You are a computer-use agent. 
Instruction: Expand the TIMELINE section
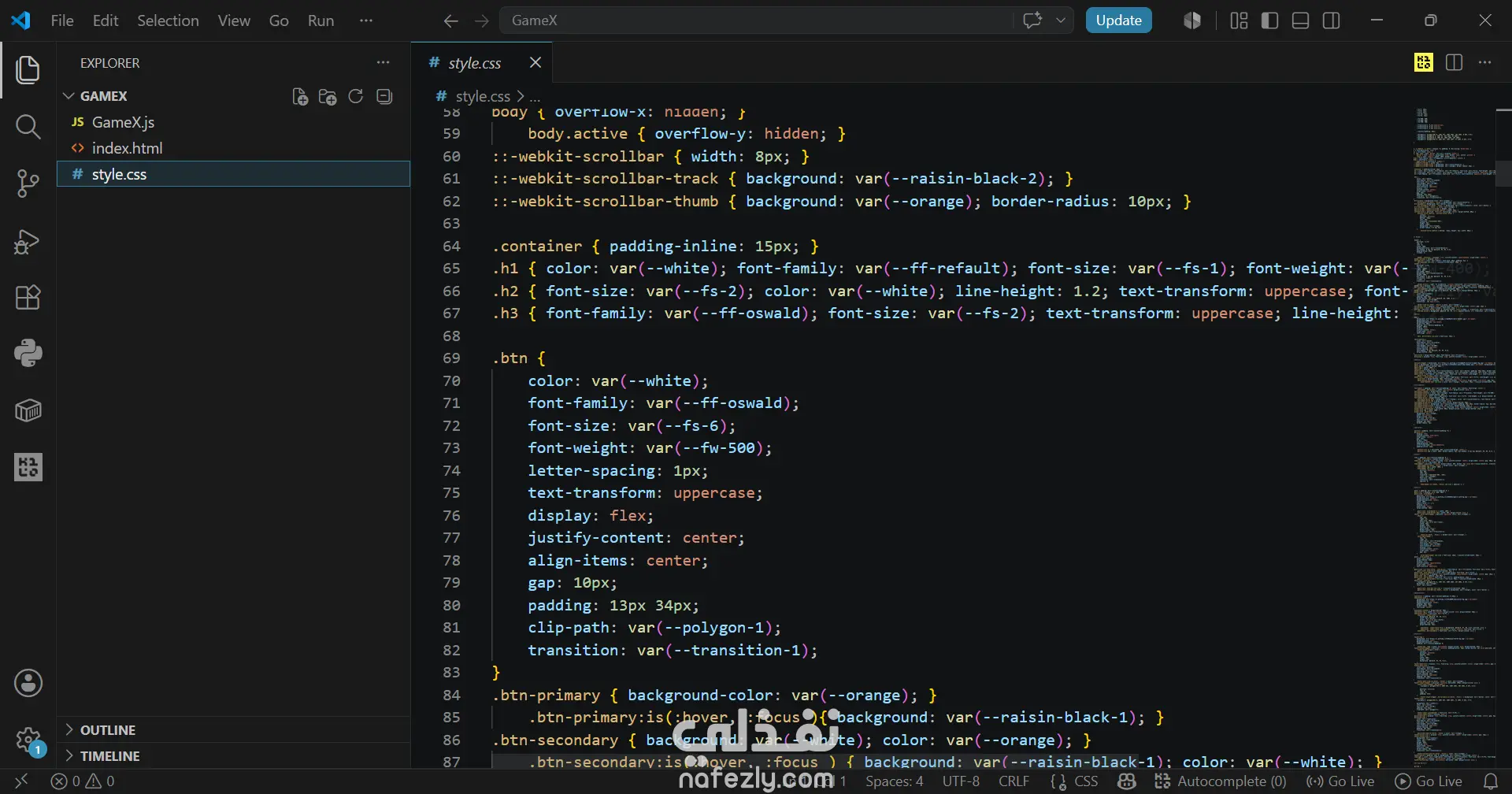[x=109, y=756]
